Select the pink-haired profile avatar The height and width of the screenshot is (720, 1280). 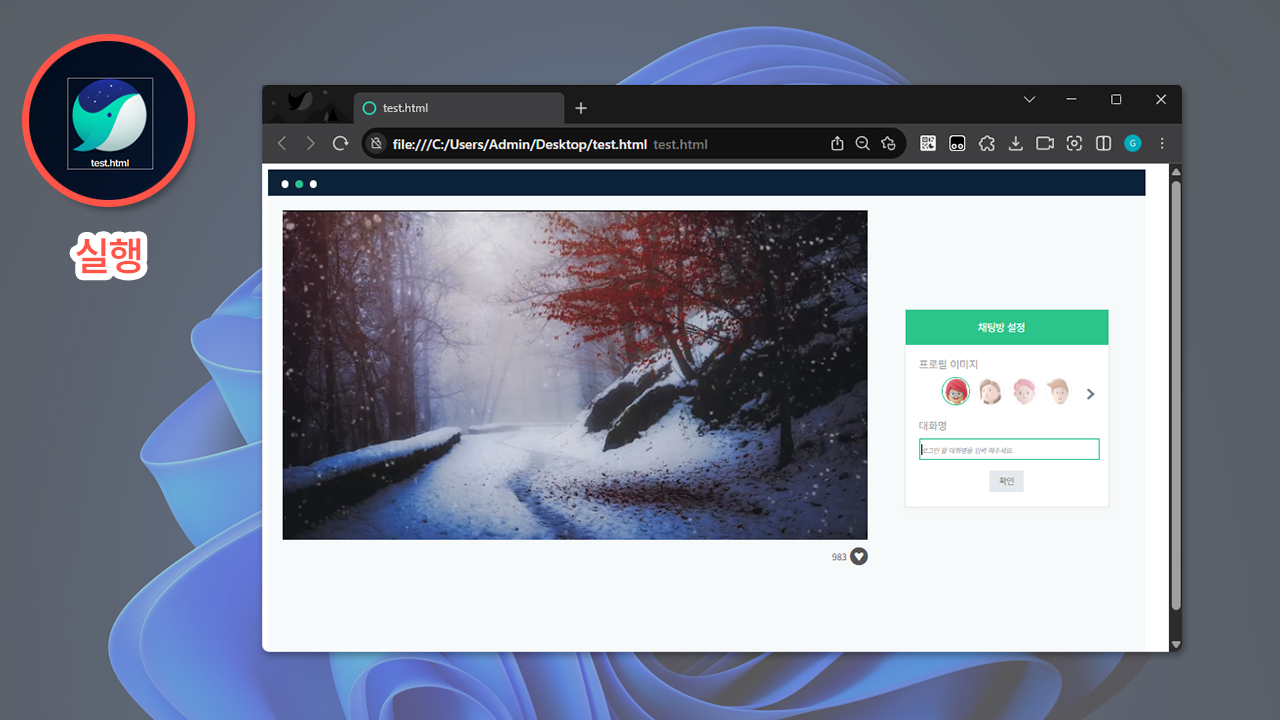(x=1024, y=392)
